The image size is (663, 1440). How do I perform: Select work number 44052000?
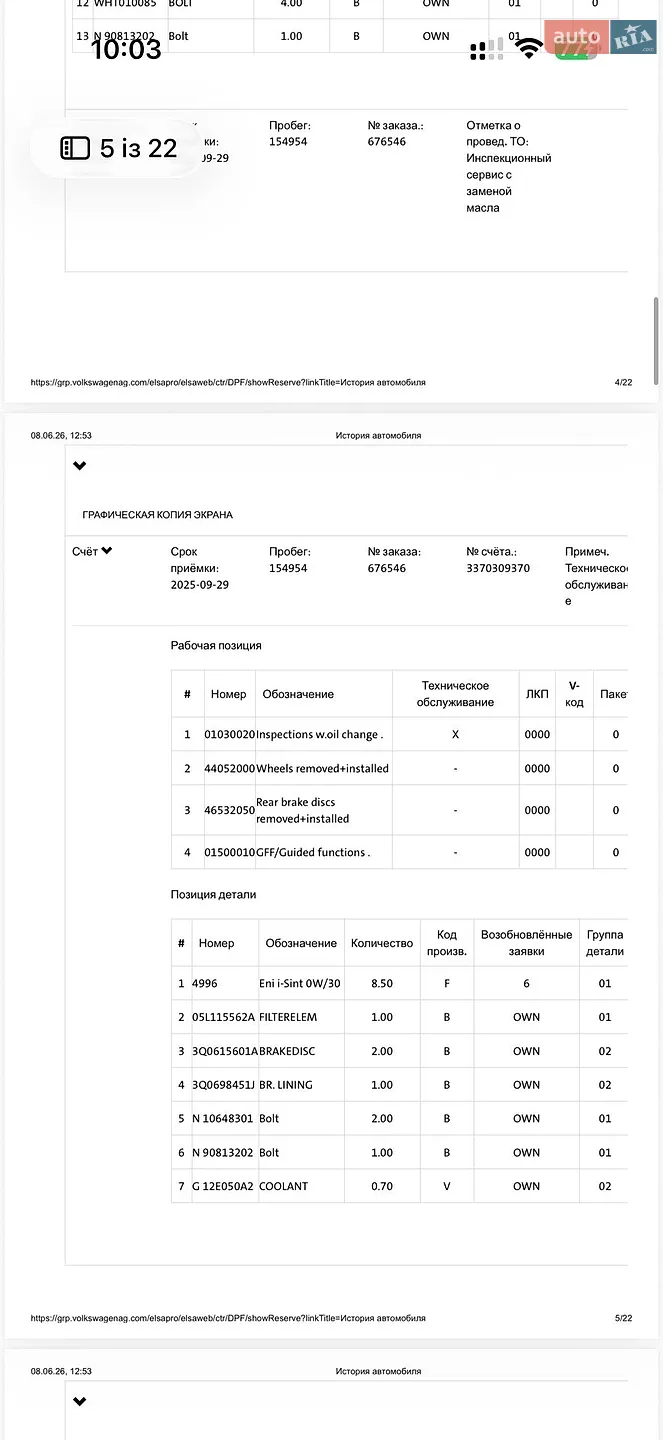(230, 768)
